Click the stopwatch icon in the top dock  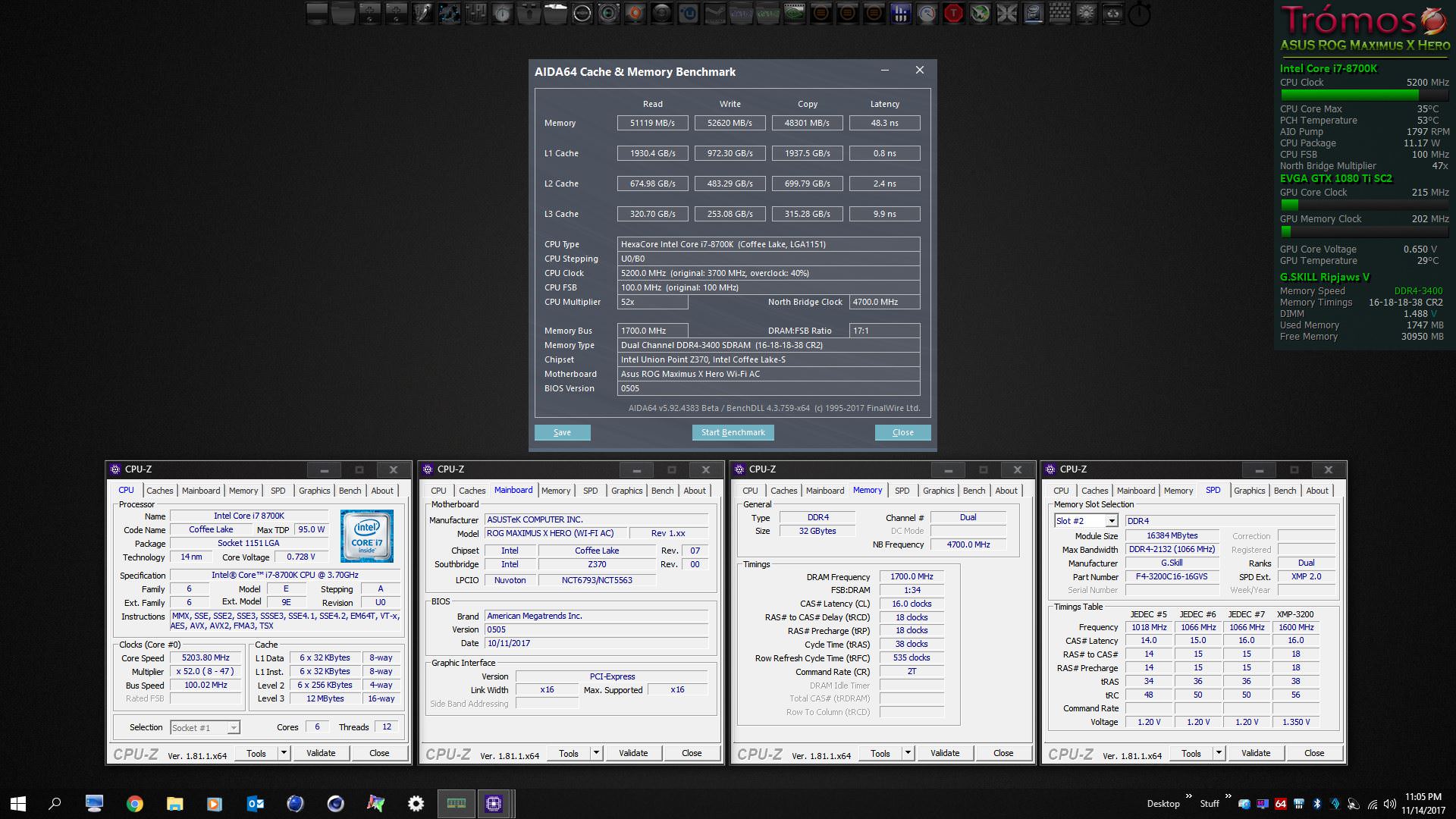coord(1139,14)
